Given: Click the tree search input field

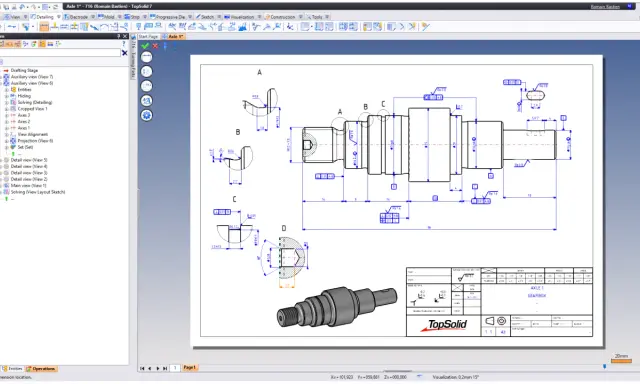Looking at the screenshot, I should pos(60,53).
